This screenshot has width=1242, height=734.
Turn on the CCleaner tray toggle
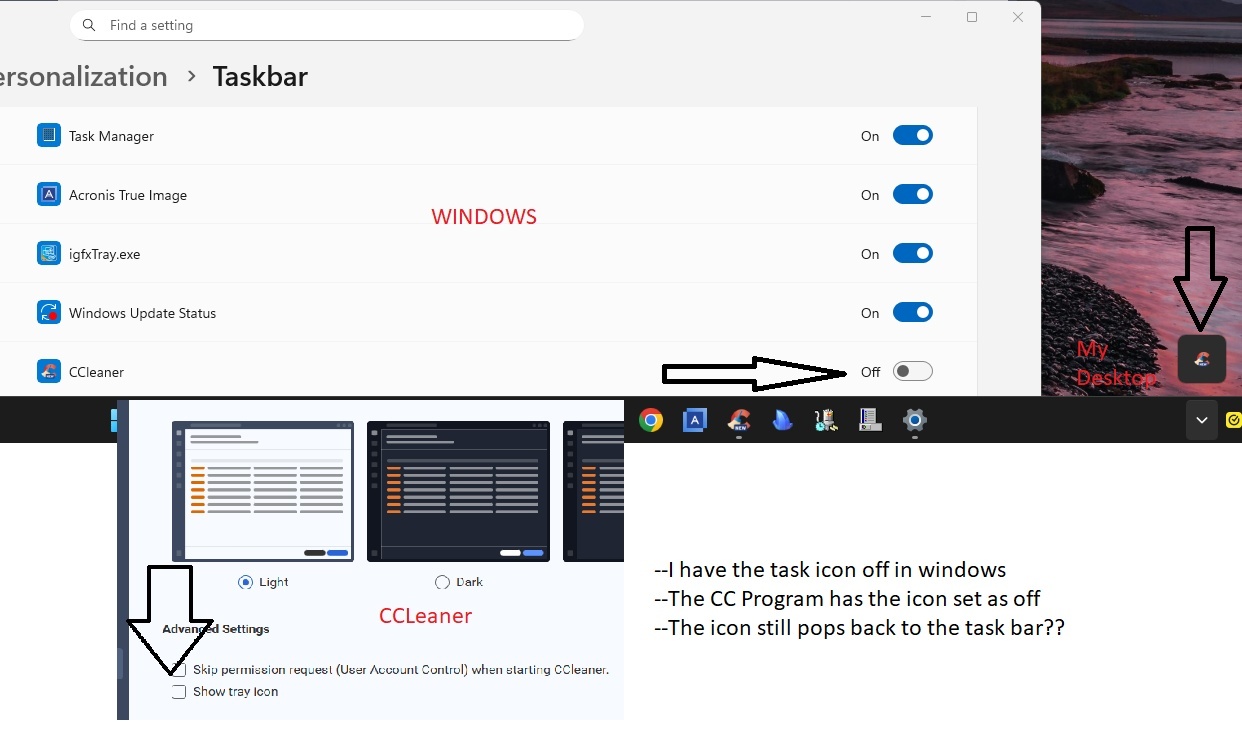912,372
